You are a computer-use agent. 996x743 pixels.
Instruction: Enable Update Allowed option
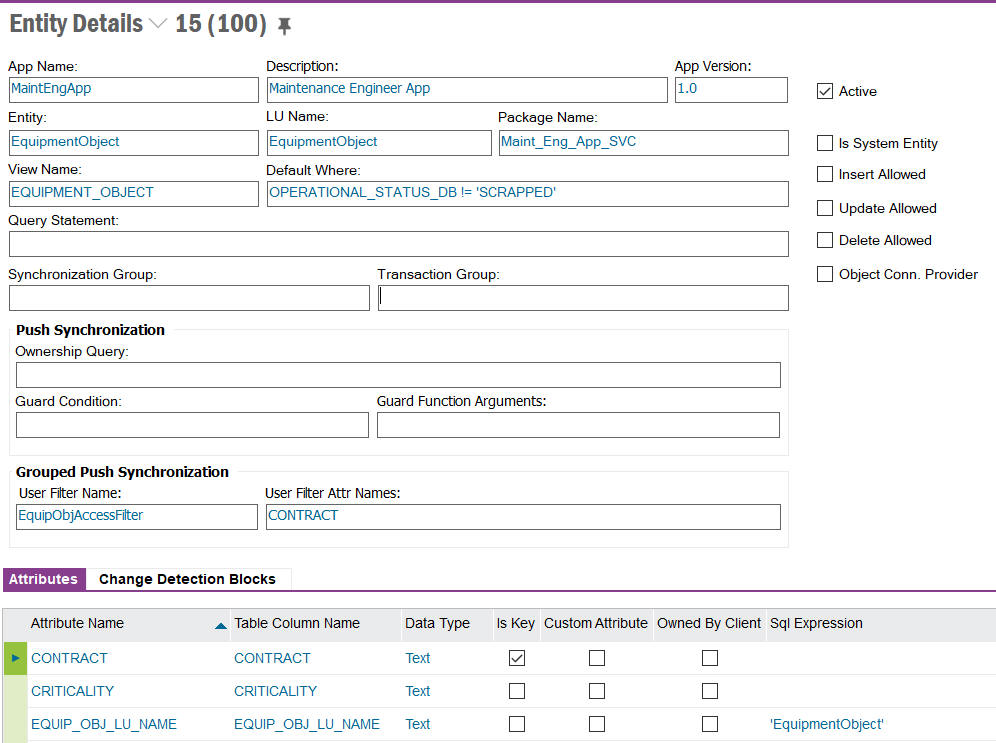coord(825,208)
